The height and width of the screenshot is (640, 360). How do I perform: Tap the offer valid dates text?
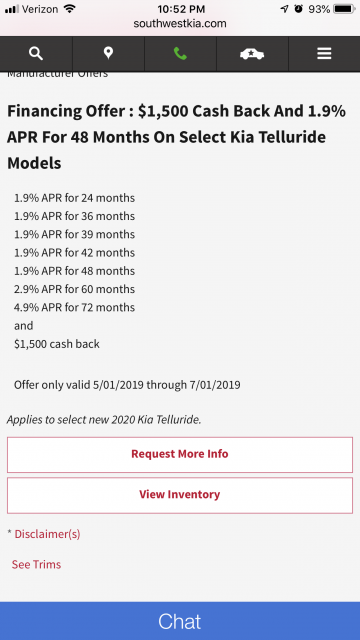tap(127, 384)
